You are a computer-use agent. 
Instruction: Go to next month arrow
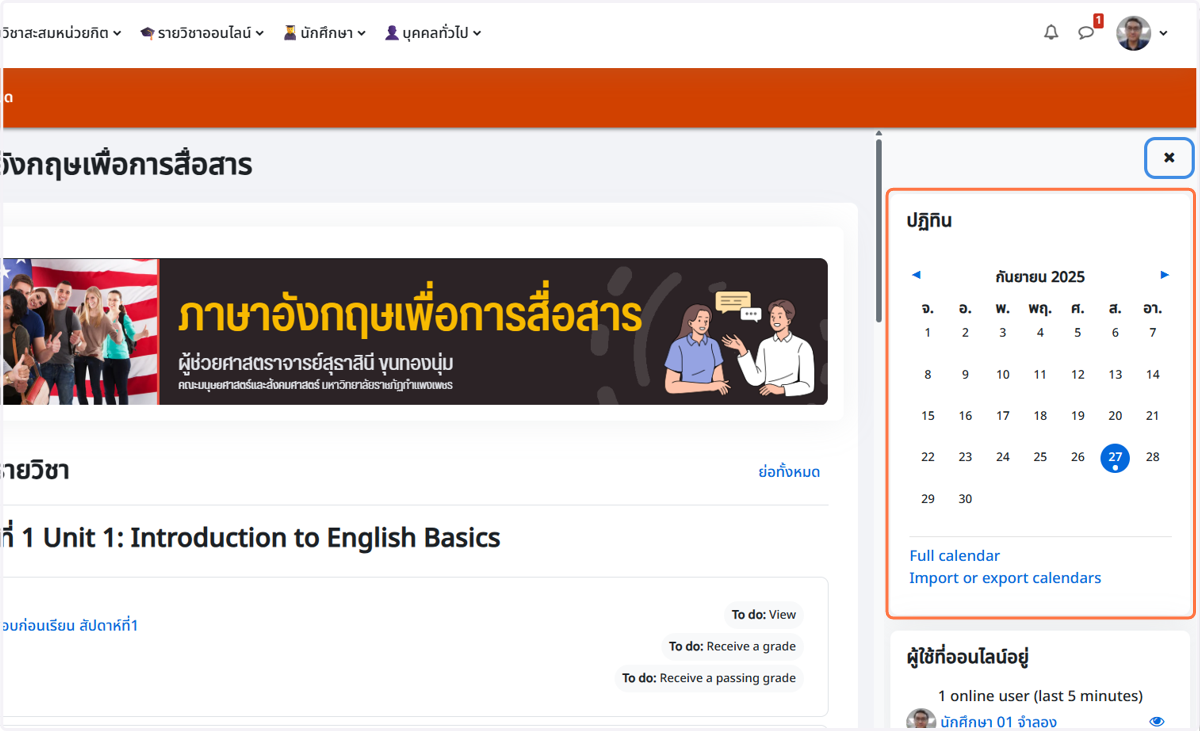(1164, 275)
